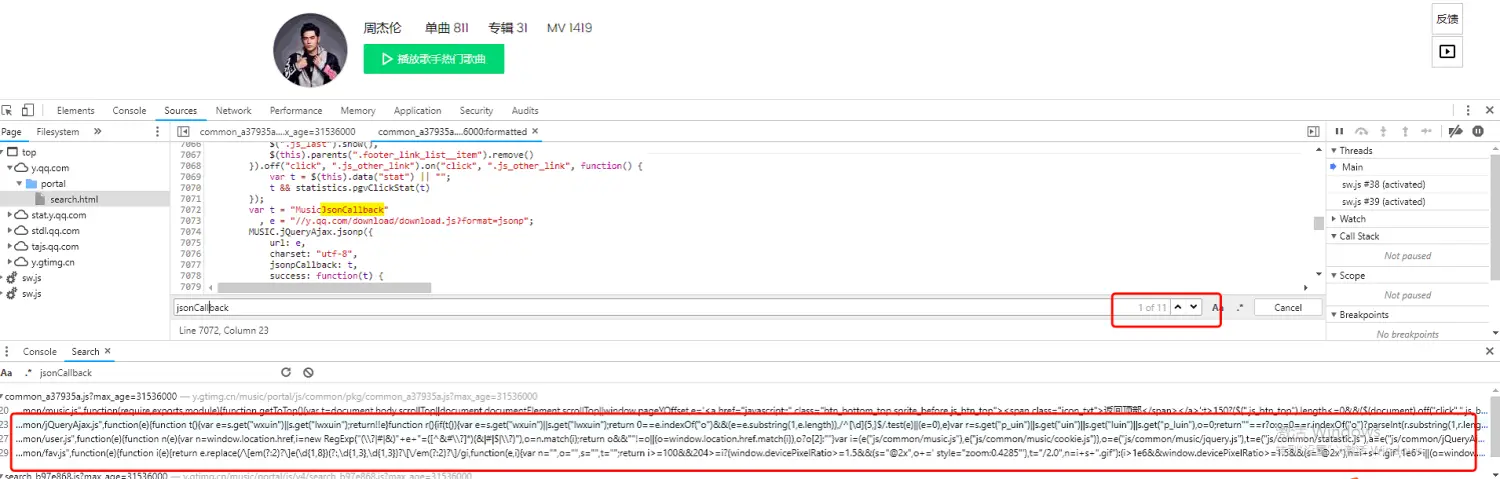Activate the inspect element picker icon
Image resolution: width=1500 pixels, height=479 pixels.
(7, 110)
